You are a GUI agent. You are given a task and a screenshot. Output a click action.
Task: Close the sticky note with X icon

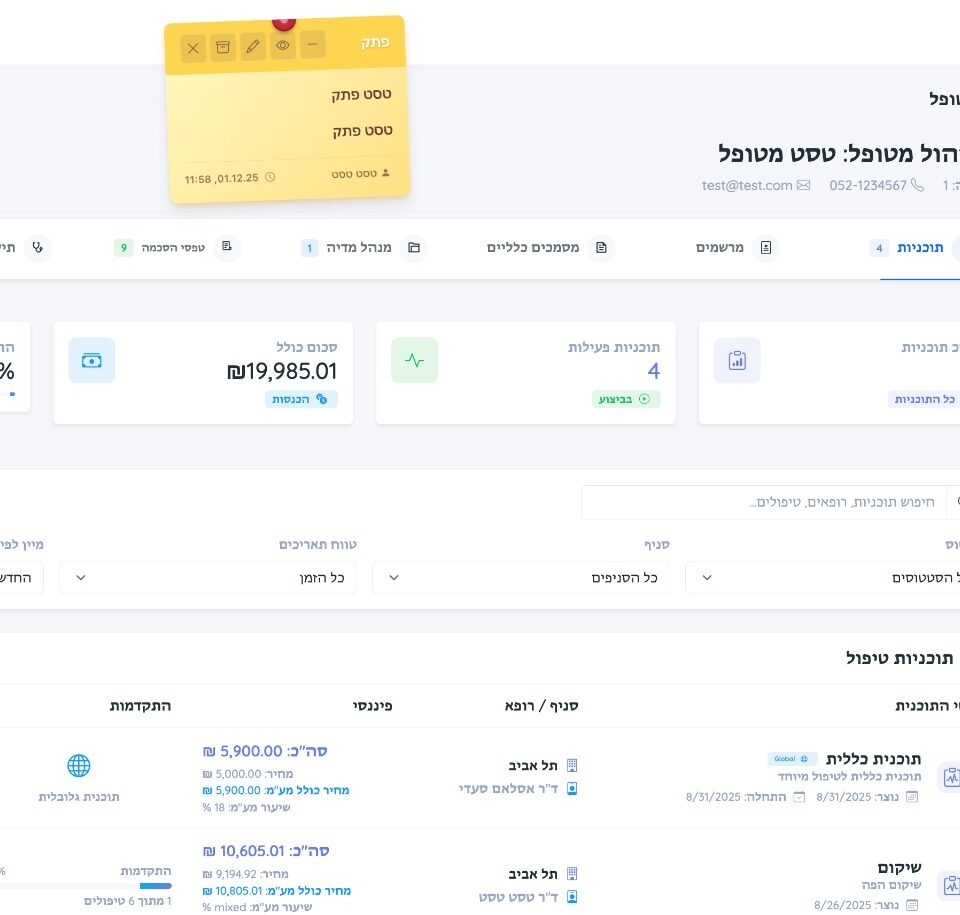tap(193, 48)
